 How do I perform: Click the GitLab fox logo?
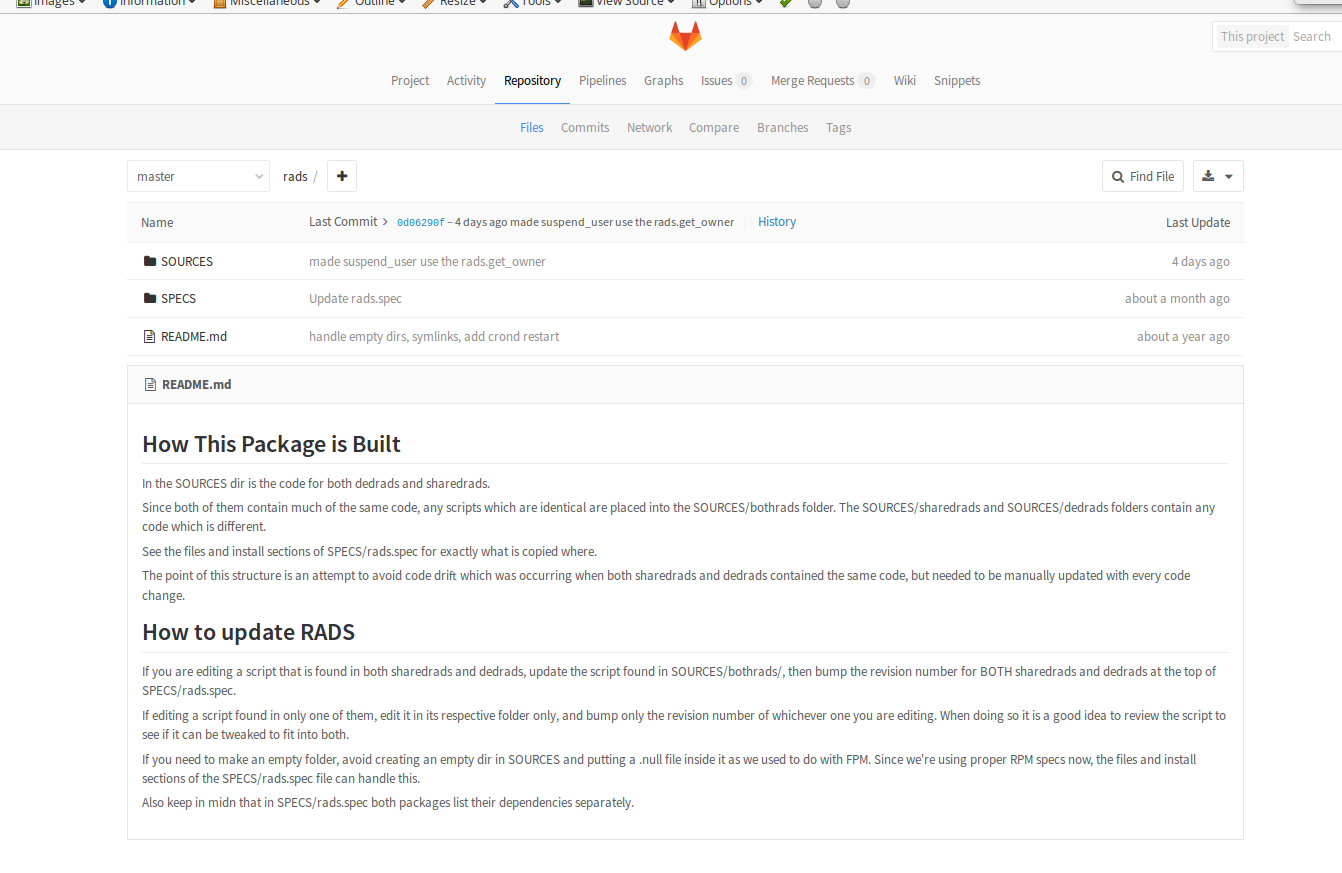pos(685,37)
